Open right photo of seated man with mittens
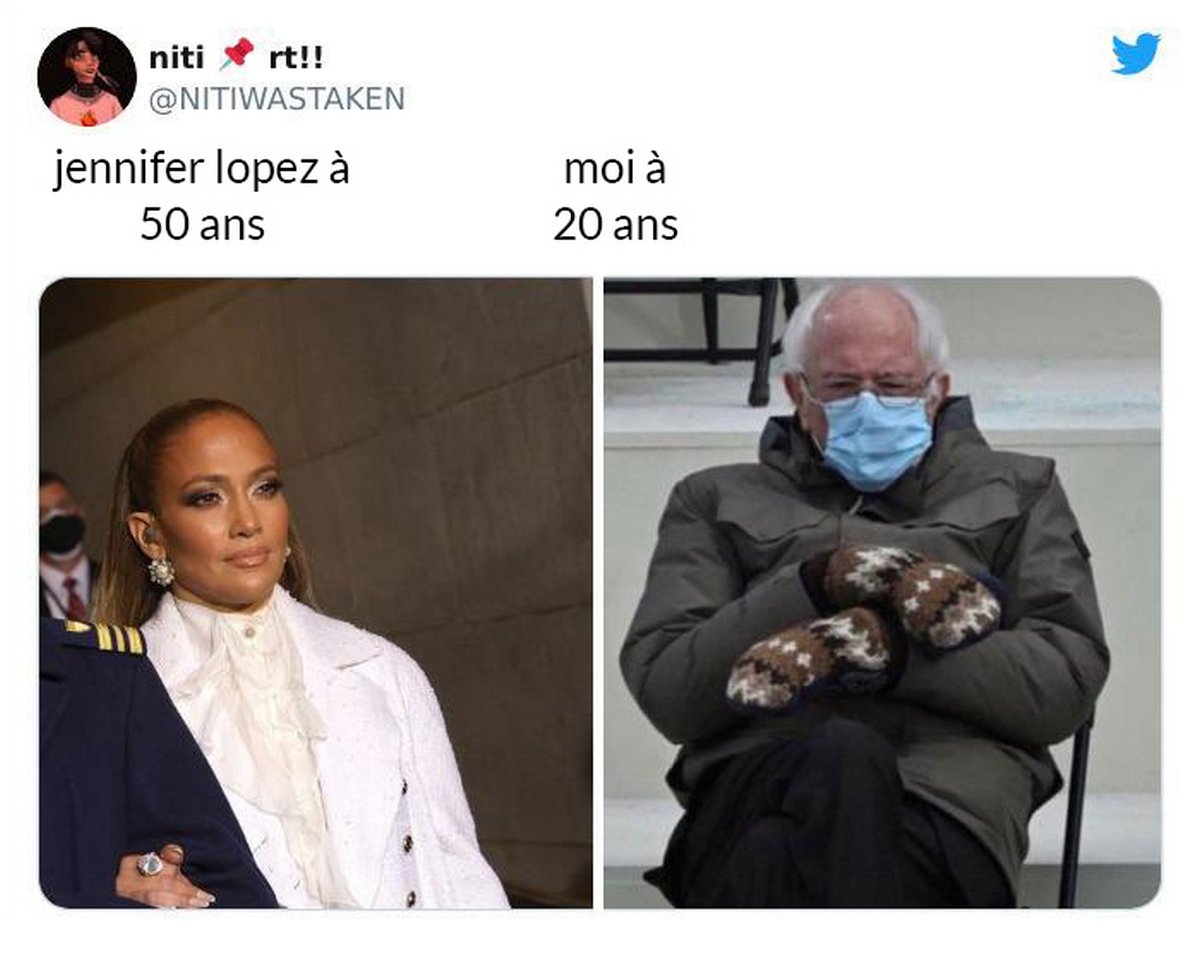Image resolution: width=1200 pixels, height=953 pixels. [882, 593]
